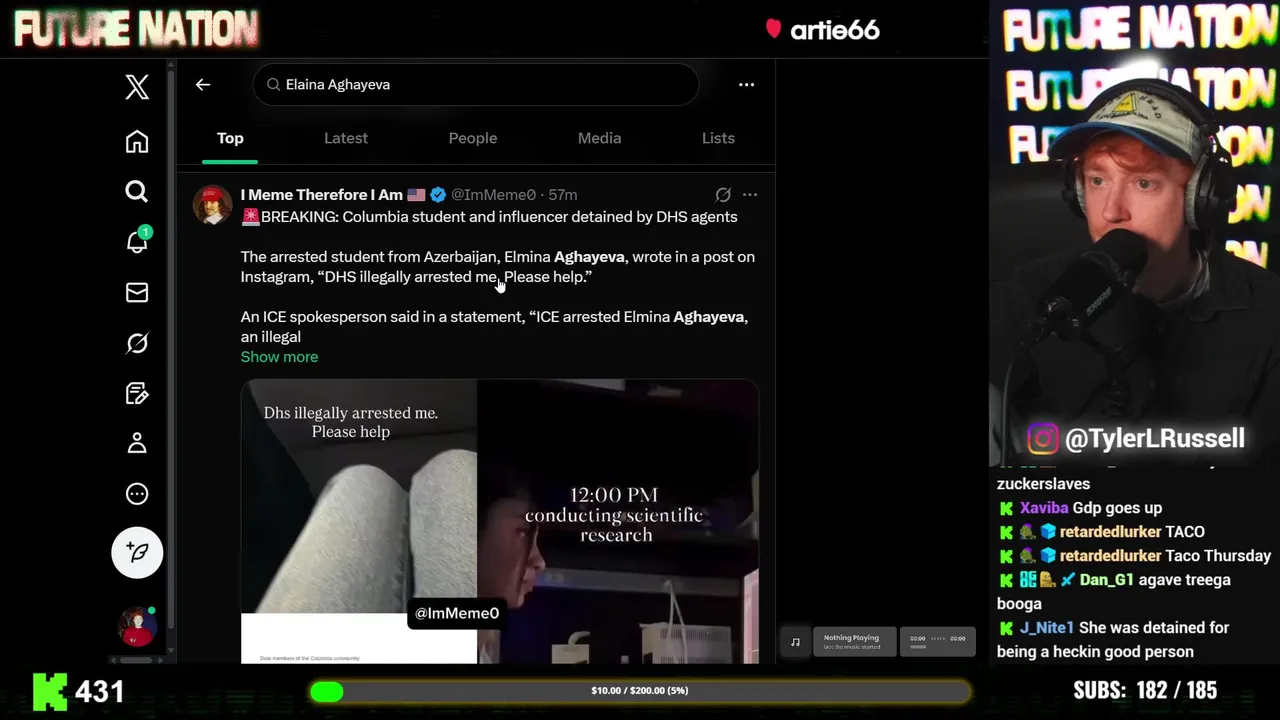Open the 12:00 PM research image

coord(618,521)
